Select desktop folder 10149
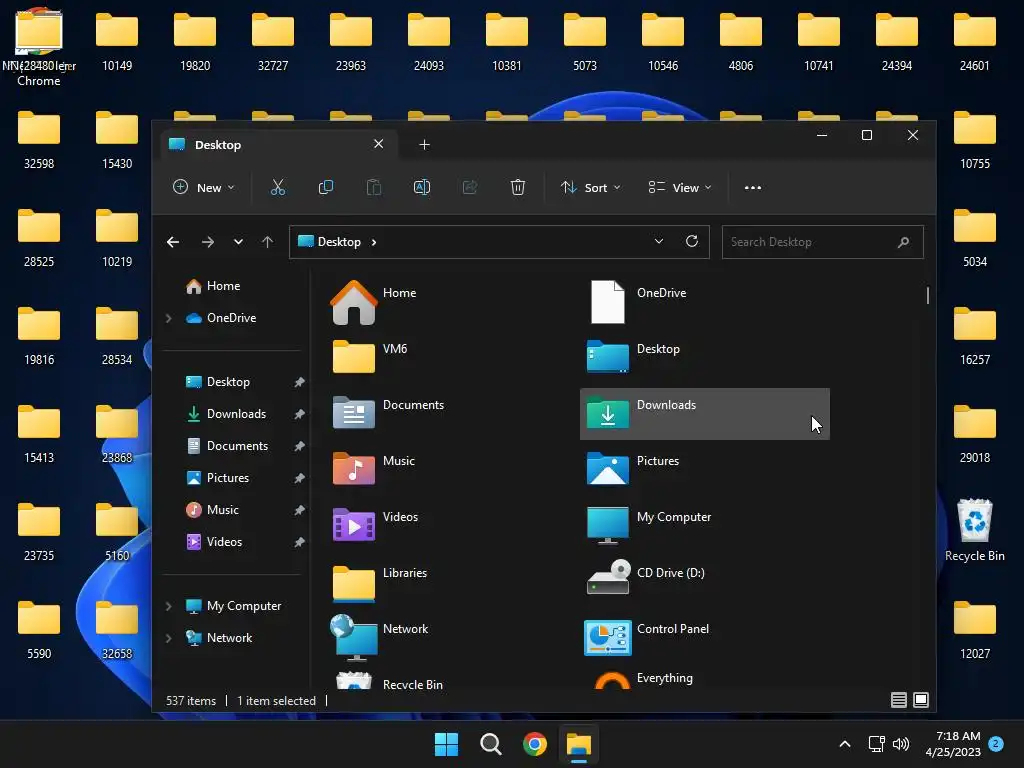 117,42
